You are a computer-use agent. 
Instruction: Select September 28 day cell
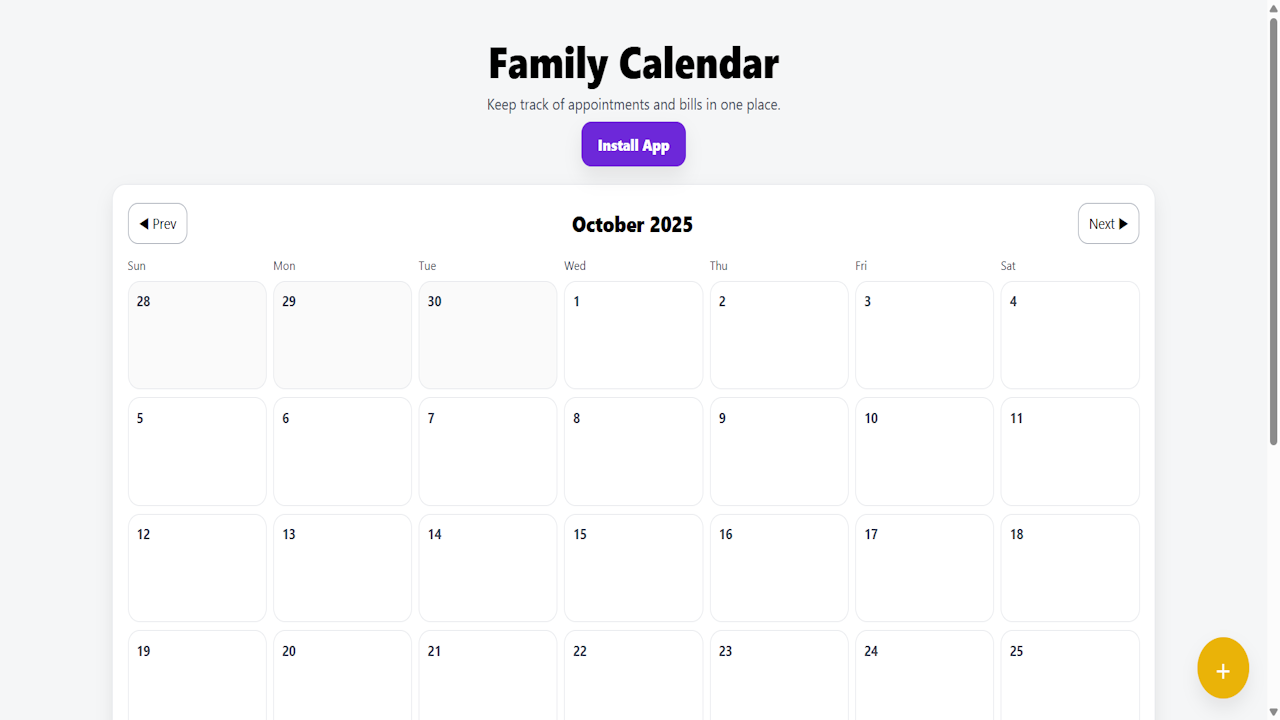[197, 335]
